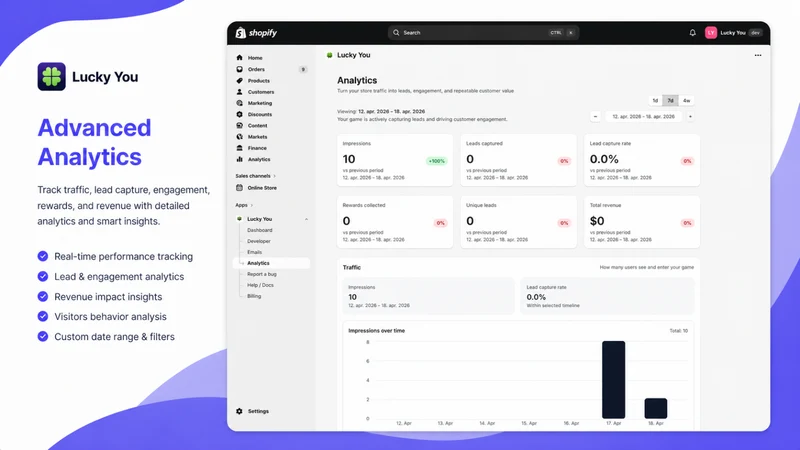Click the Settings gear icon
Viewport: 800px width, 450px height.
pyautogui.click(x=239, y=411)
